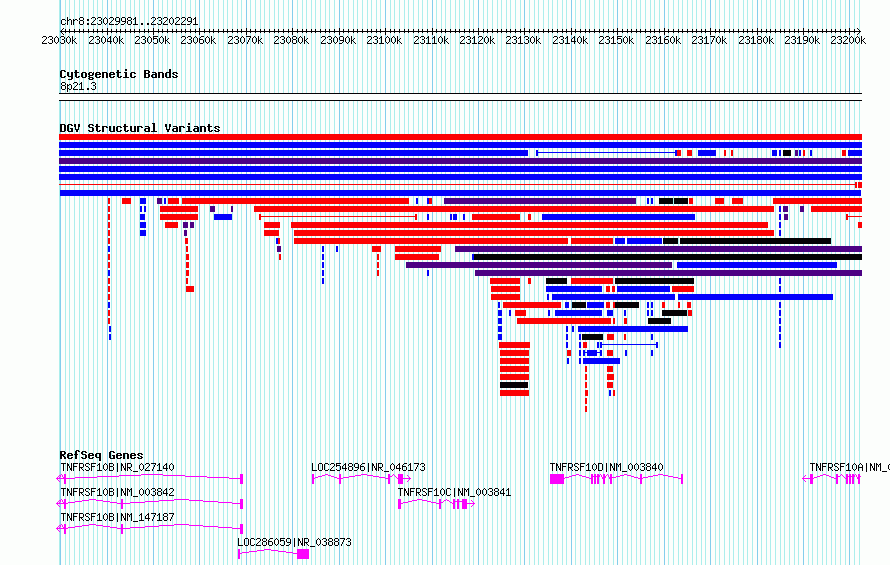
Task: Click the chr8:23029981..23202291 coordinates label
Action: [x=129, y=22]
